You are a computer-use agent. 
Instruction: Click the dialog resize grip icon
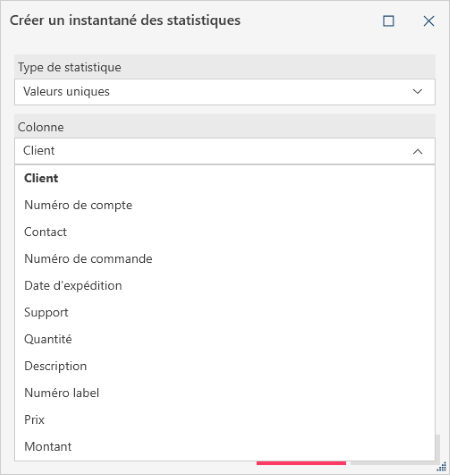(x=442, y=467)
